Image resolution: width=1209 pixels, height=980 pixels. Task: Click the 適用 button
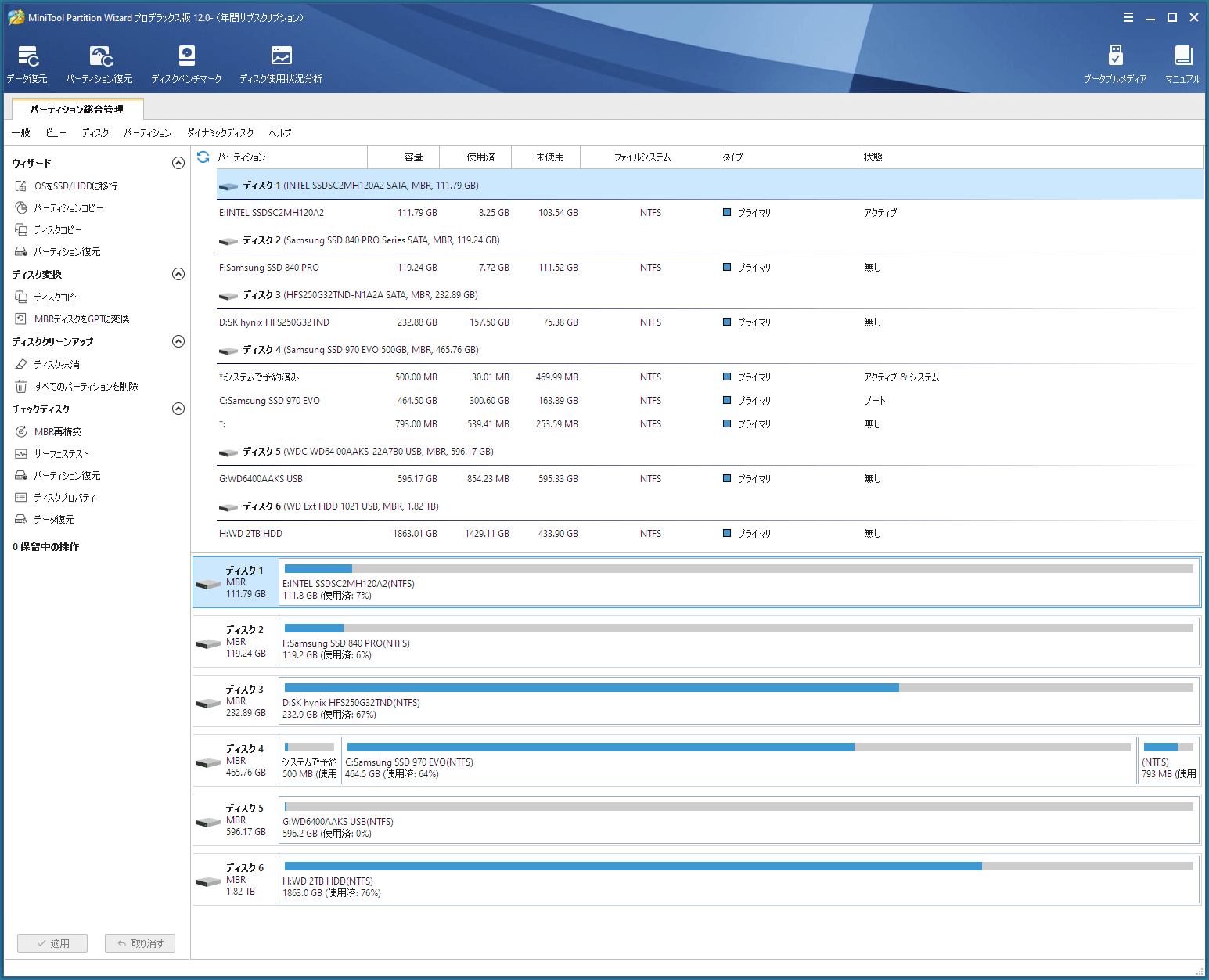pyautogui.click(x=52, y=943)
